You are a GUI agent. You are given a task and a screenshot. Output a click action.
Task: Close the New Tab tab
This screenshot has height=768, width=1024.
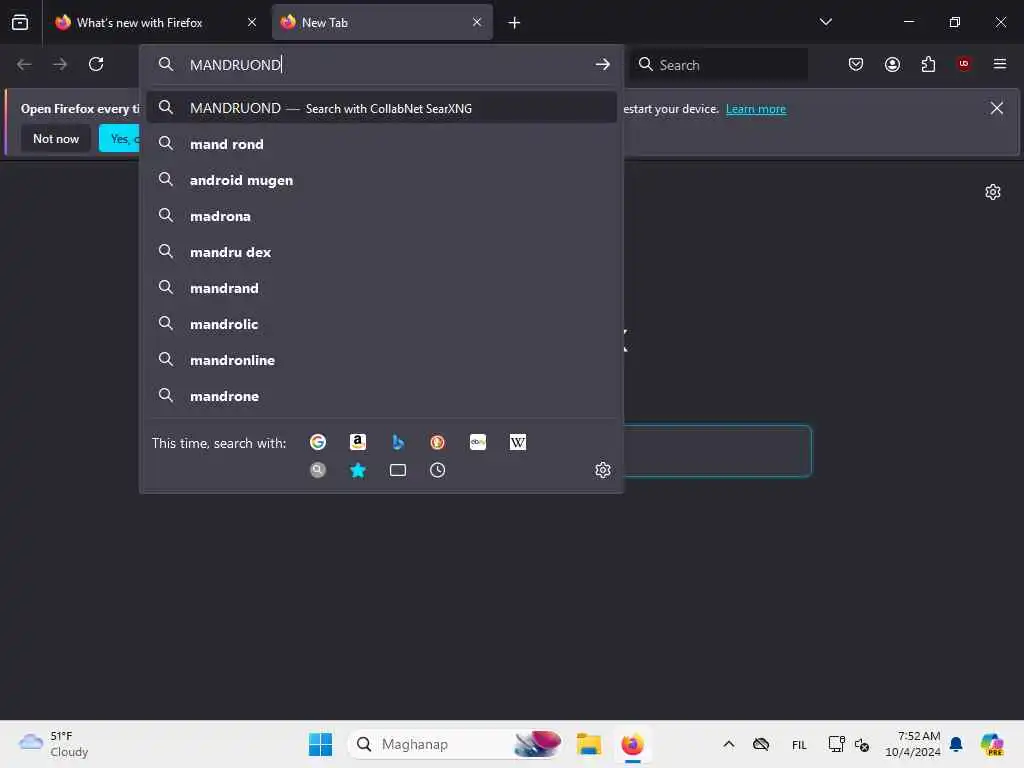pos(477,22)
